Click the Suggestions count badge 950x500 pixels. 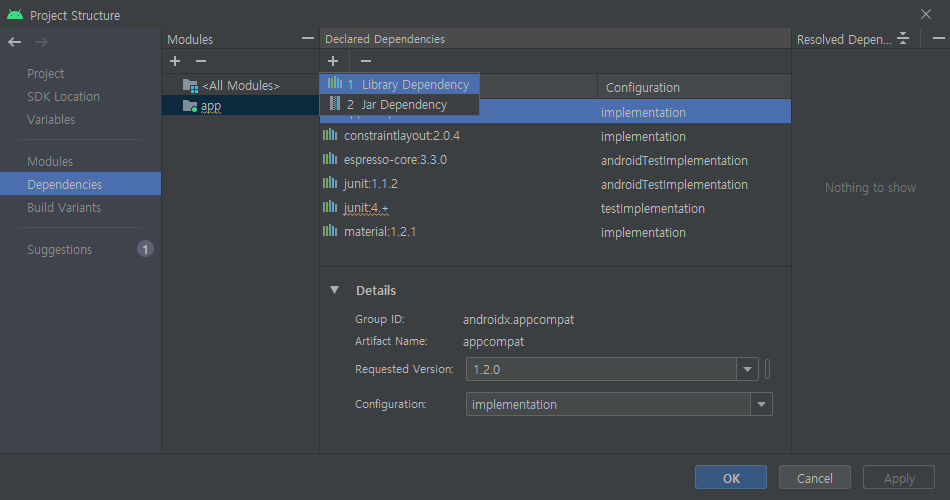145,249
